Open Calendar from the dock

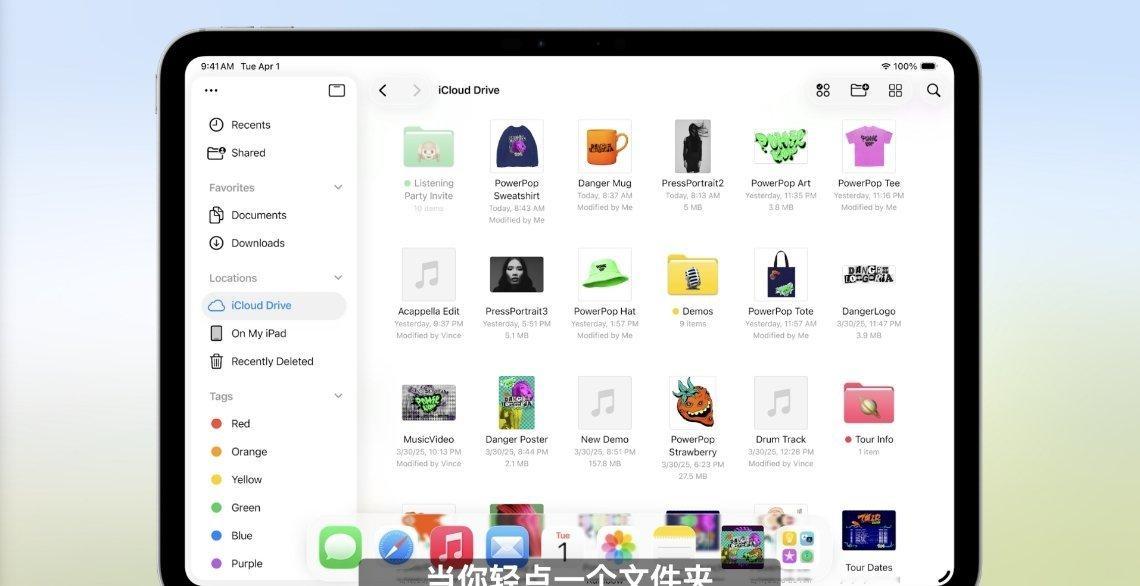pyautogui.click(x=563, y=547)
